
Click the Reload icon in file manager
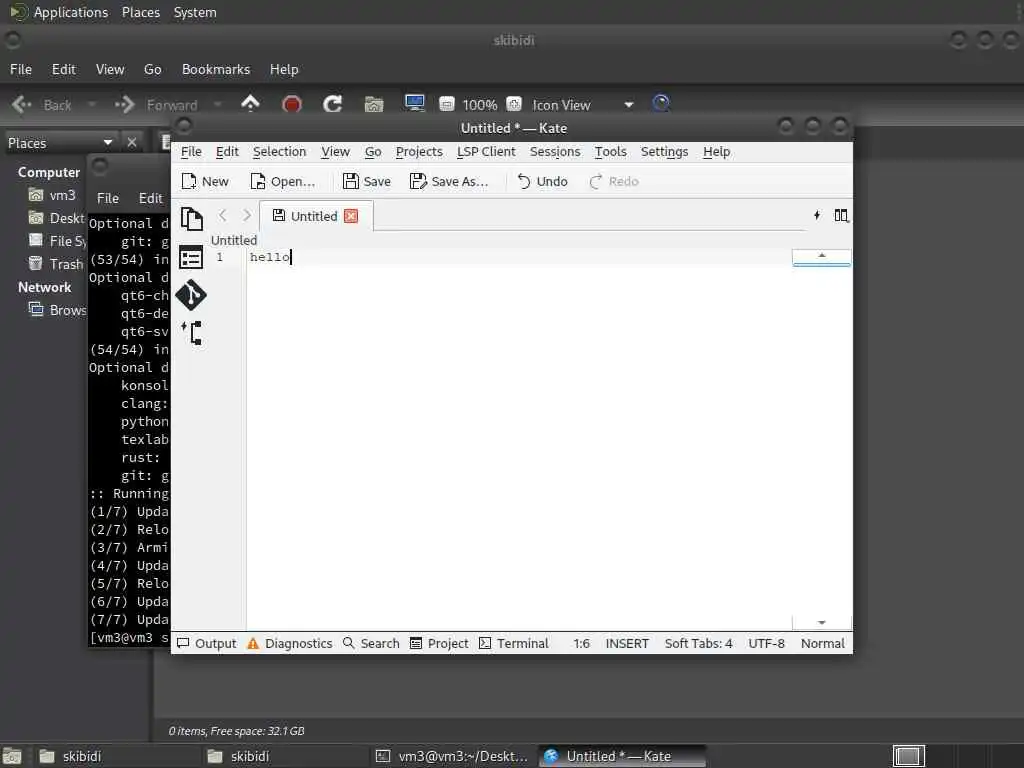pyautogui.click(x=332, y=104)
